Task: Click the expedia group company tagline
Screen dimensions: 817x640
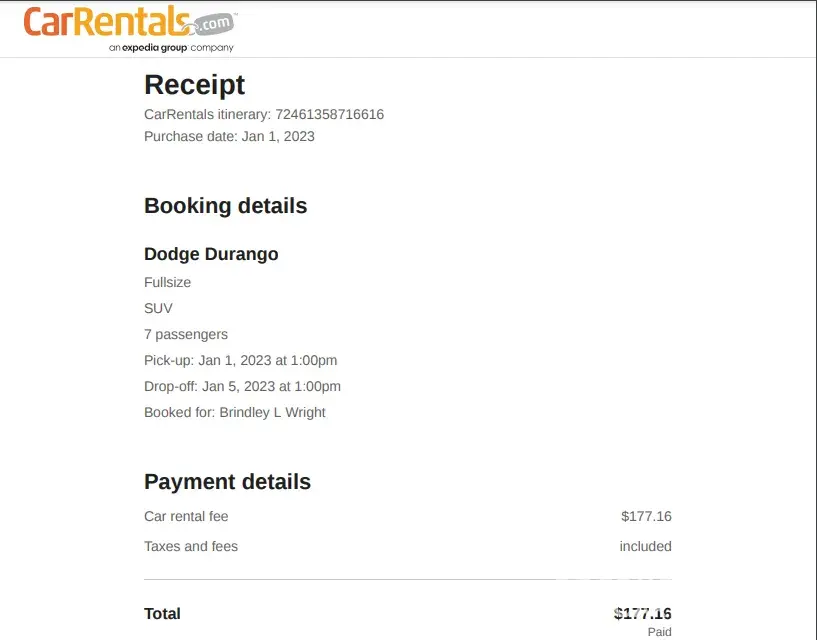Action: pyautogui.click(x=171, y=48)
